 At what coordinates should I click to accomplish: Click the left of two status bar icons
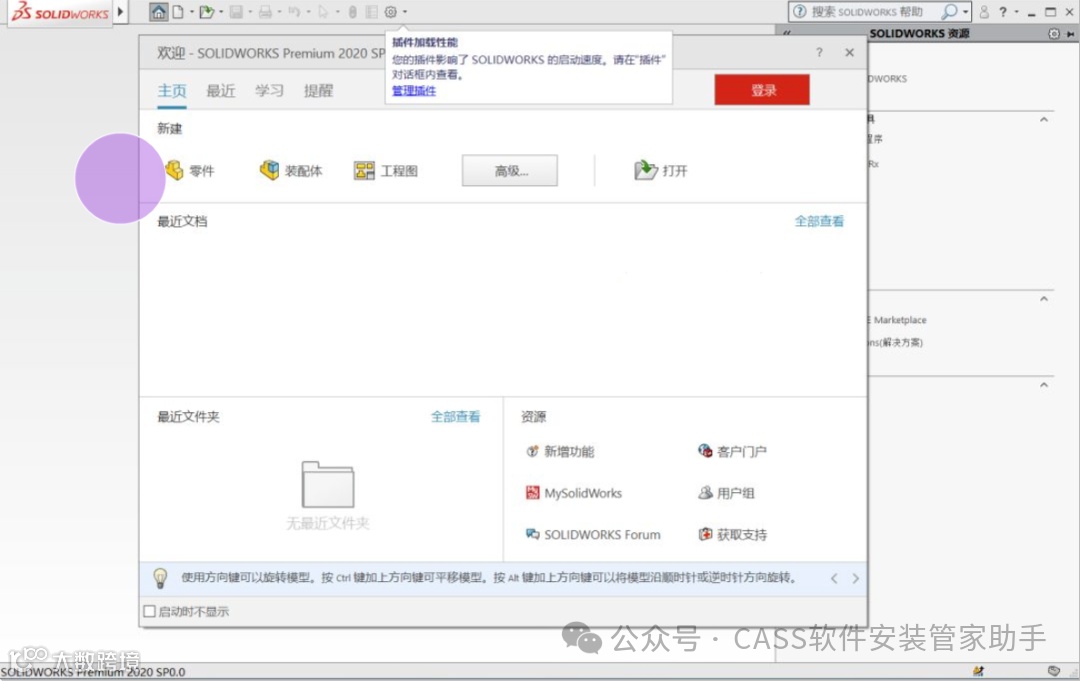pos(978,671)
